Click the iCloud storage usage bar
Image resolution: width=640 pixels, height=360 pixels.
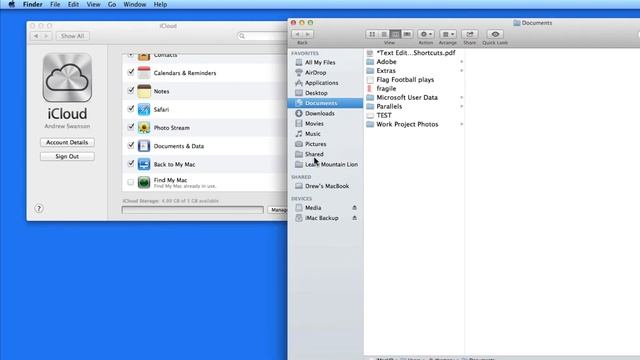tap(193, 210)
